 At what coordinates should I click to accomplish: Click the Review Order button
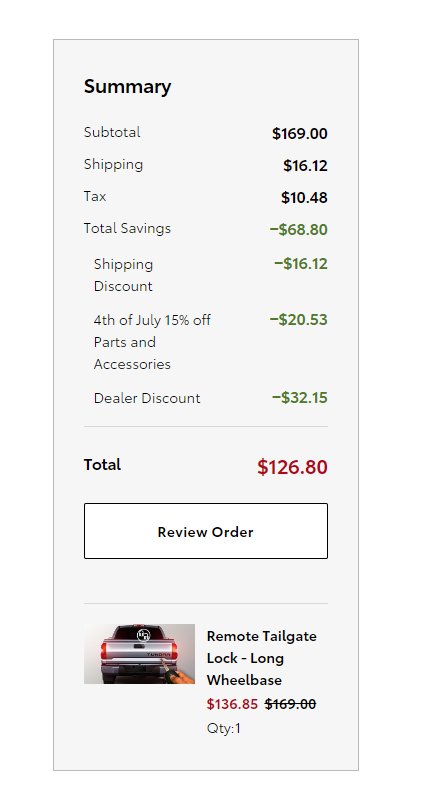pyautogui.click(x=205, y=531)
